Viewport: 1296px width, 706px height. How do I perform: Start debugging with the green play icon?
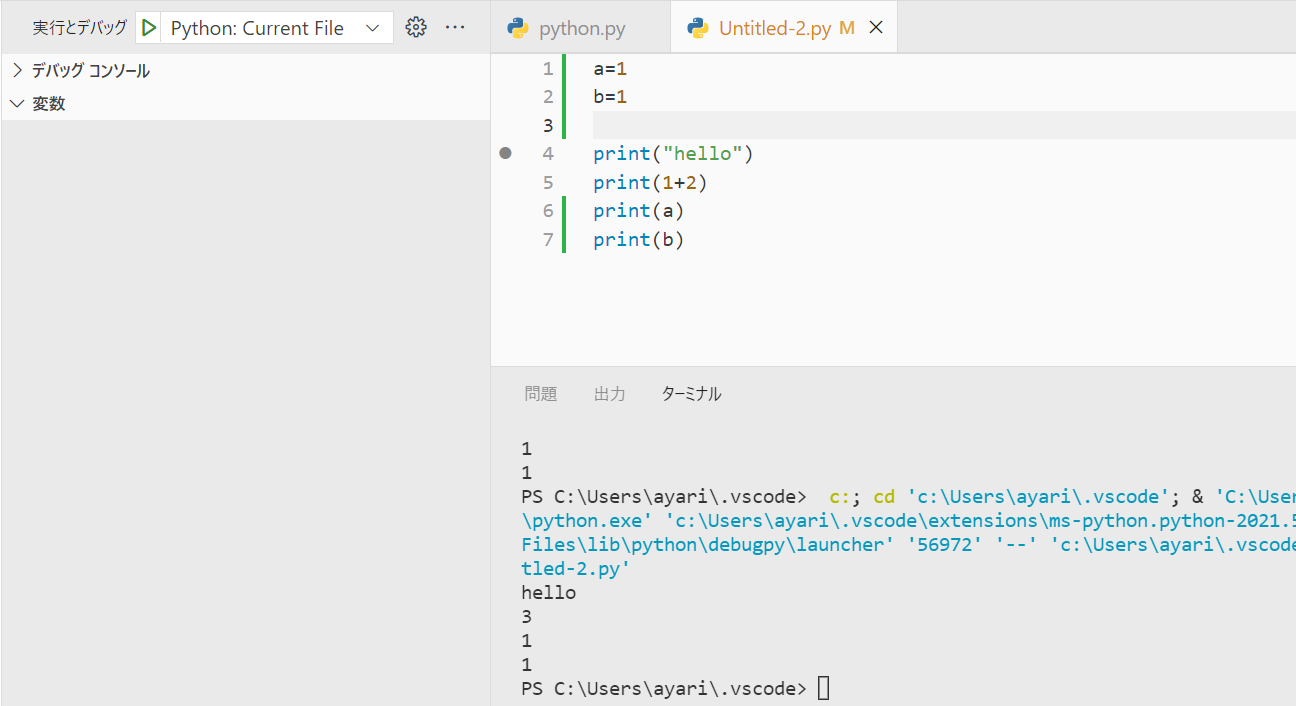click(149, 28)
